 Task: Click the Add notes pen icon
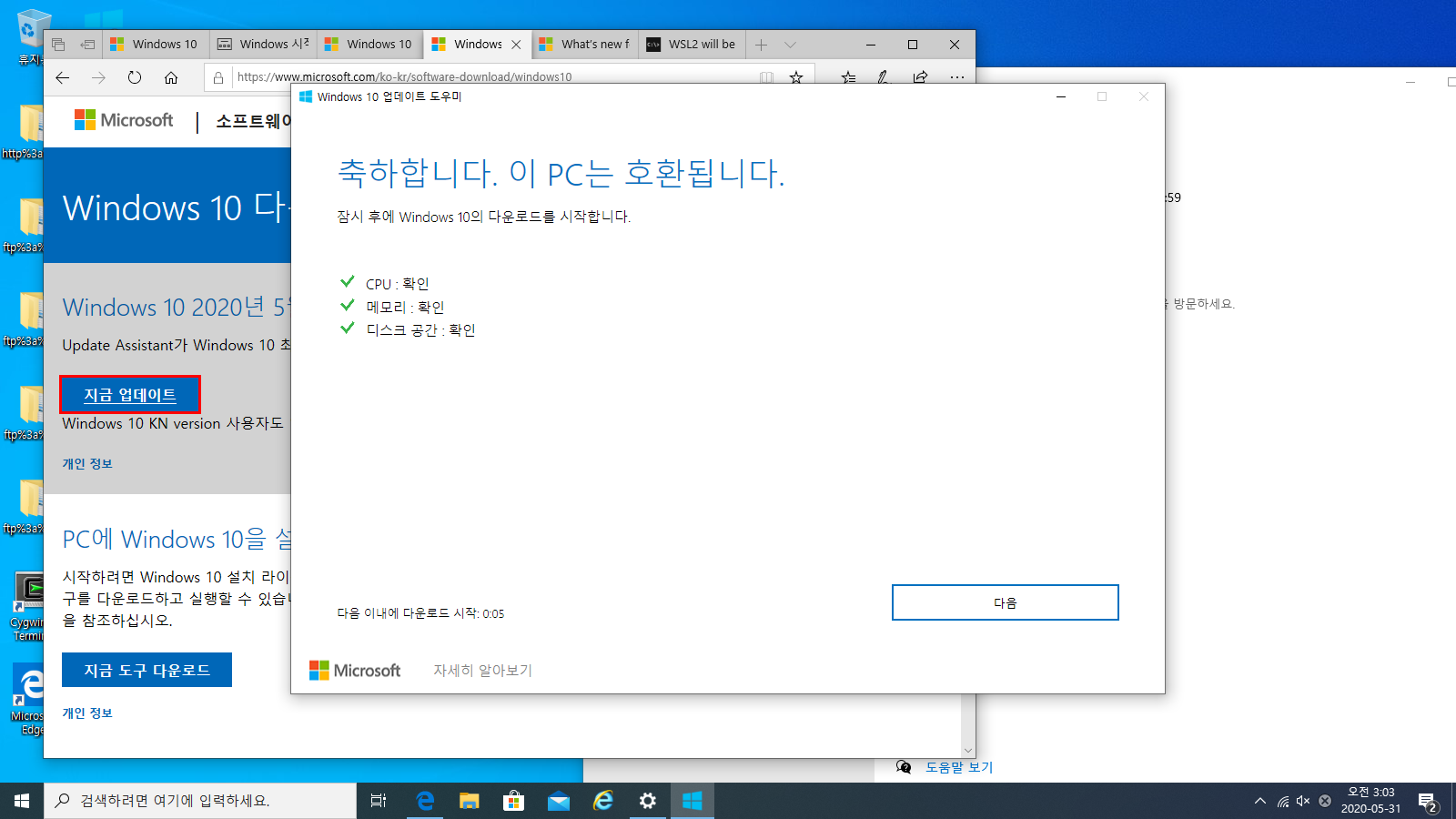pos(883,77)
